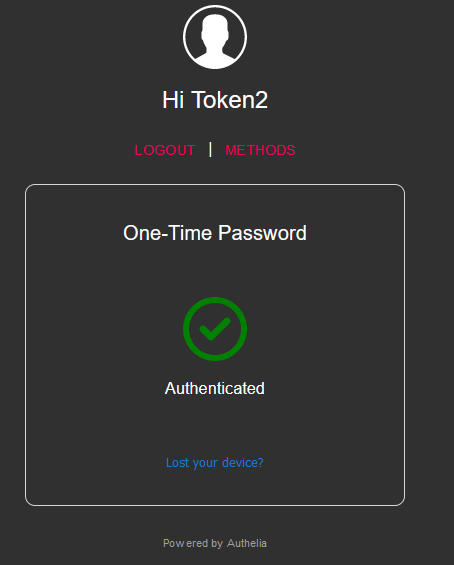Click the "Hi Token2" greeting heading
The width and height of the screenshot is (454, 565).
[x=215, y=100]
